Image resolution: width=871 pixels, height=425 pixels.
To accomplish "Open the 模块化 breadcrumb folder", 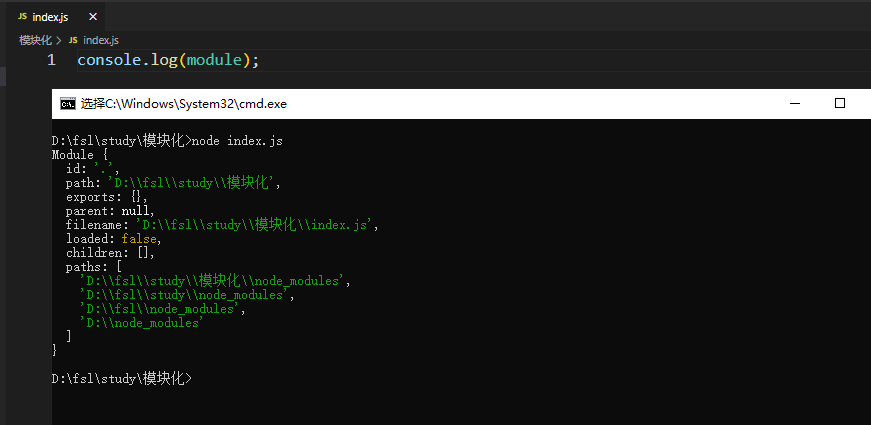I will [x=35, y=40].
